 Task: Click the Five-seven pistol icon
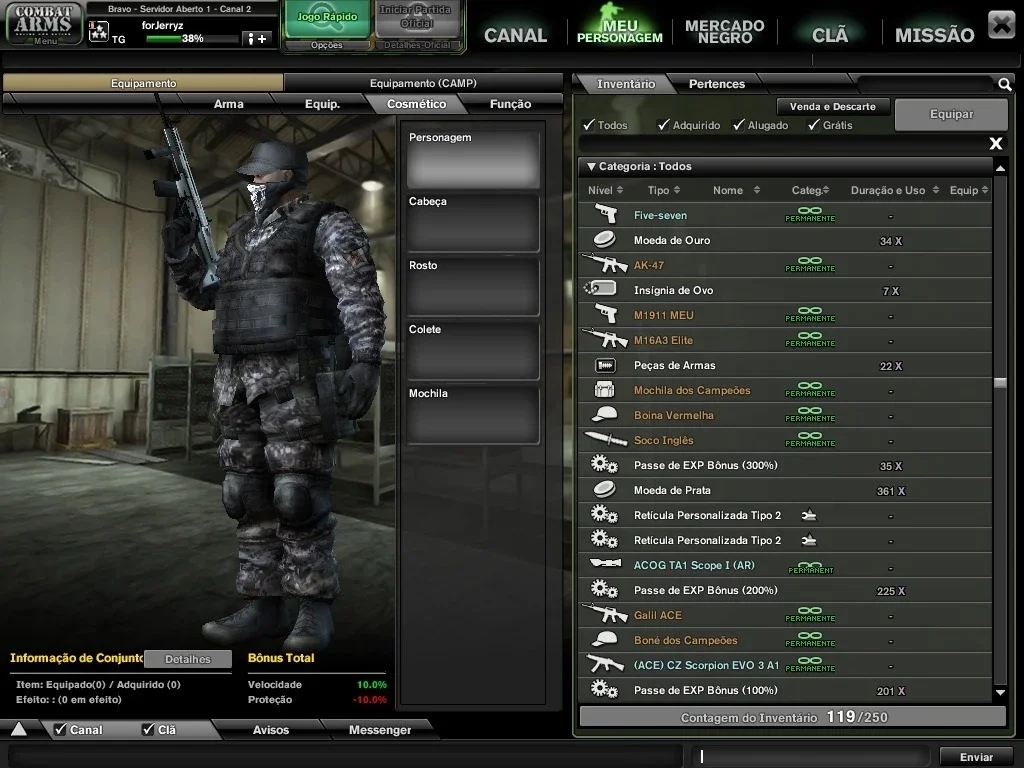pos(606,214)
